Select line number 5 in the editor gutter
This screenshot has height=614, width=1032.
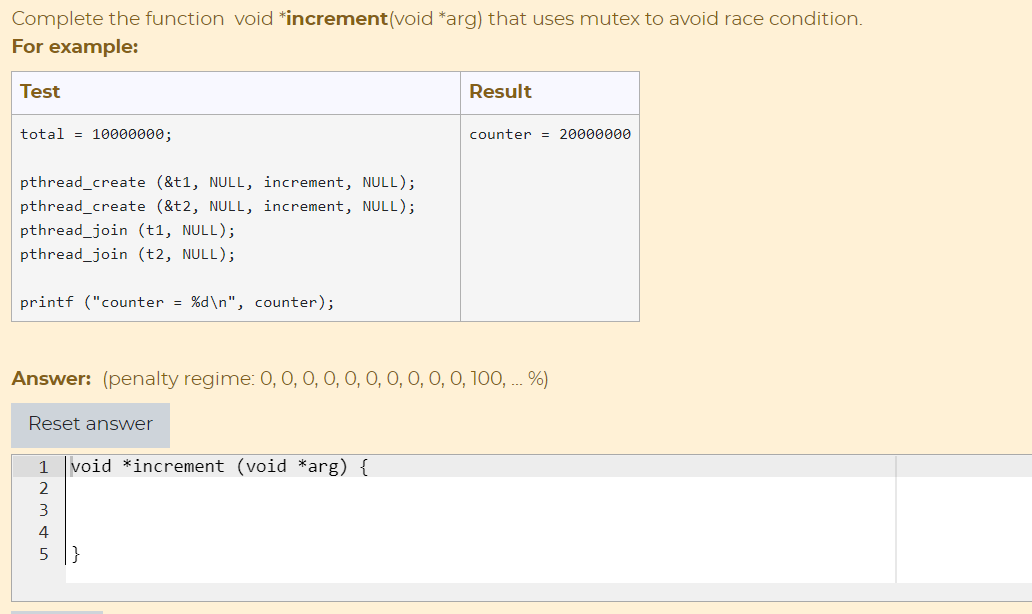(43, 554)
